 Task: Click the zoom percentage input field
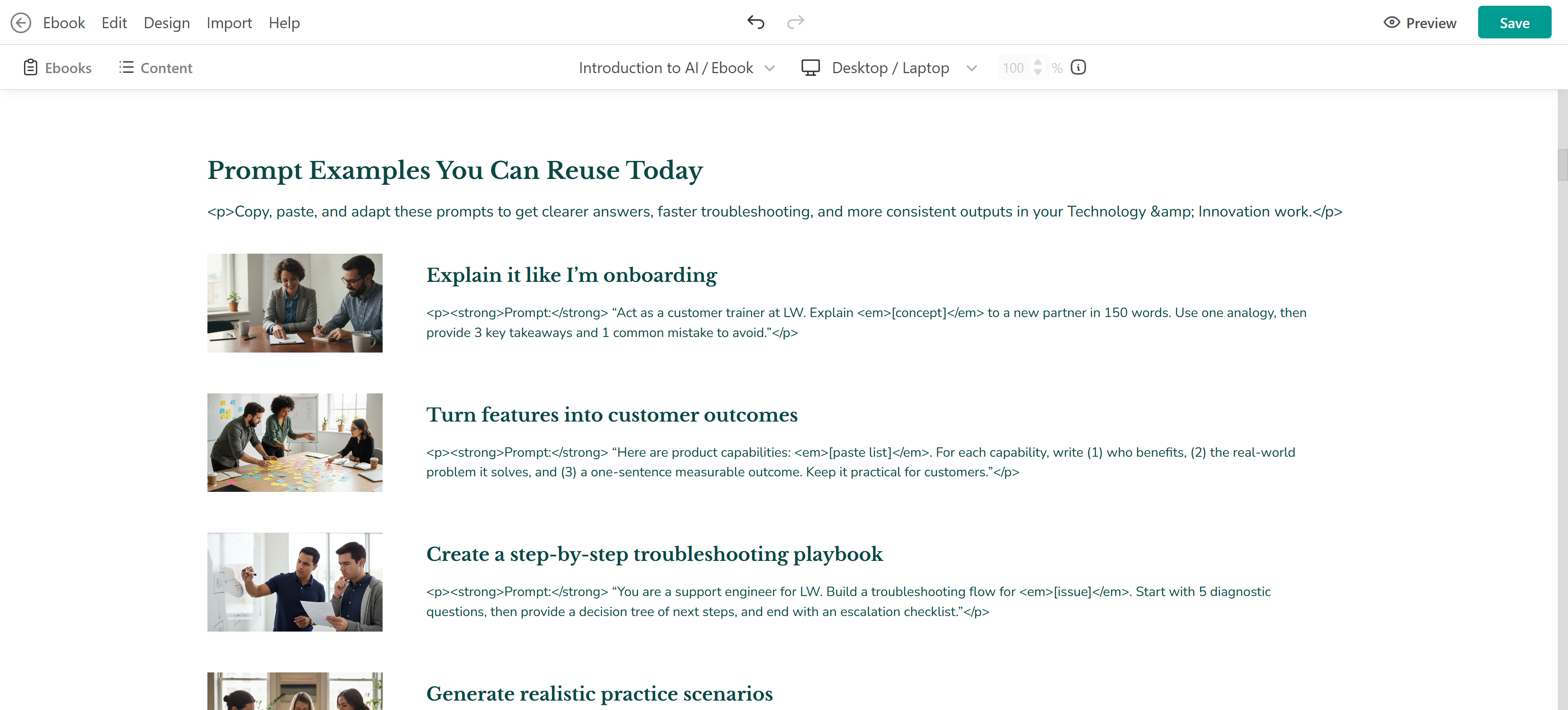[1013, 67]
